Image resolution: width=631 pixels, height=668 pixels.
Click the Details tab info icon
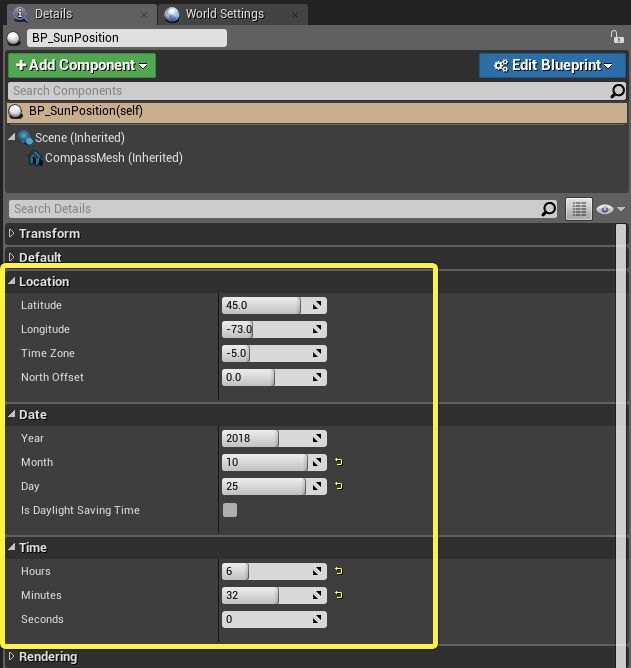(21, 14)
